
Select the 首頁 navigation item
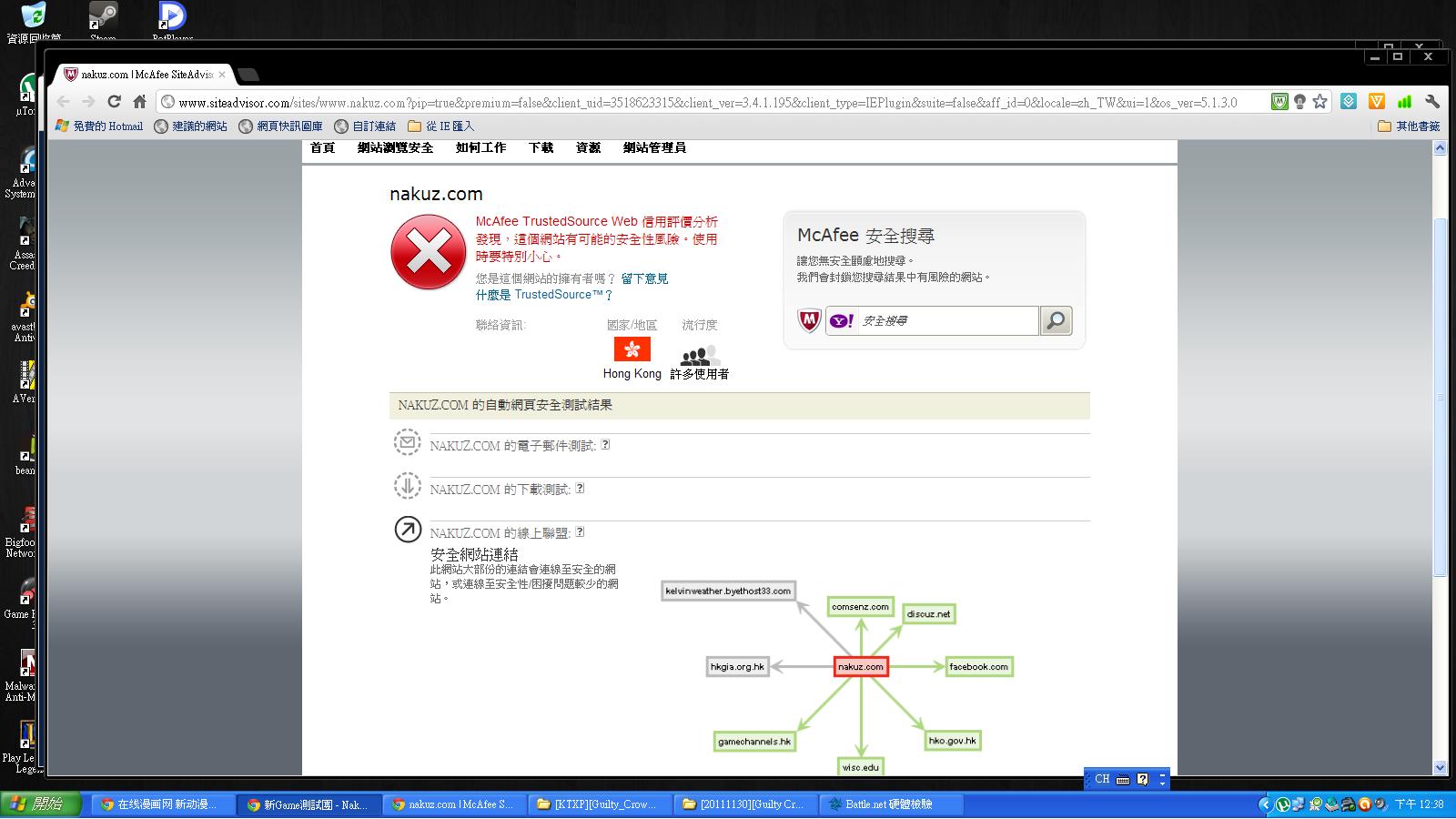(x=323, y=147)
